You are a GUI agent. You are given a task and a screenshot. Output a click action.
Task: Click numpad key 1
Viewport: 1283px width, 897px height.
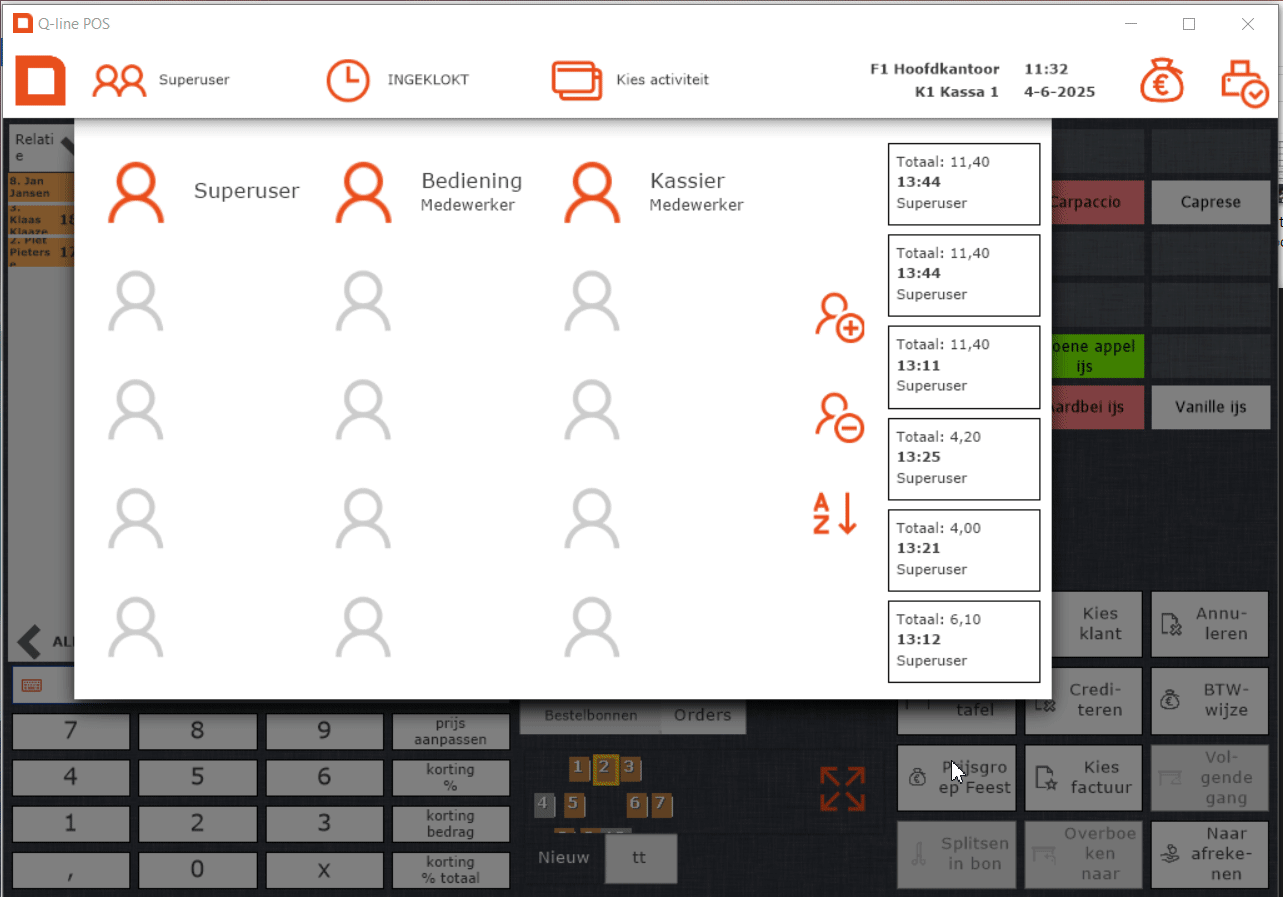[x=71, y=824]
